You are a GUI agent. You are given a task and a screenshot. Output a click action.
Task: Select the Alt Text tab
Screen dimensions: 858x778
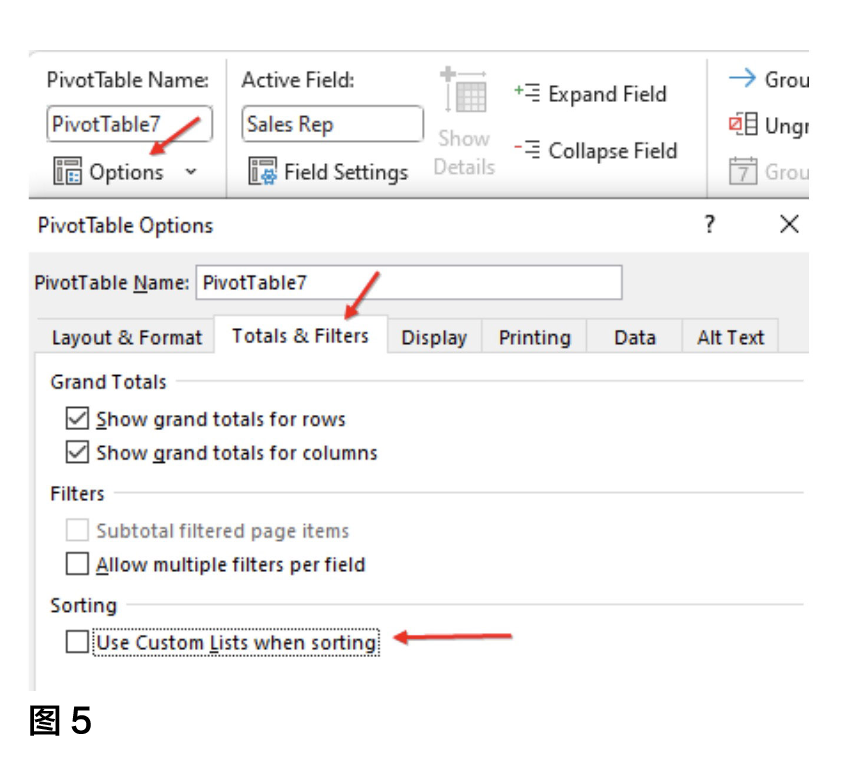(x=730, y=338)
